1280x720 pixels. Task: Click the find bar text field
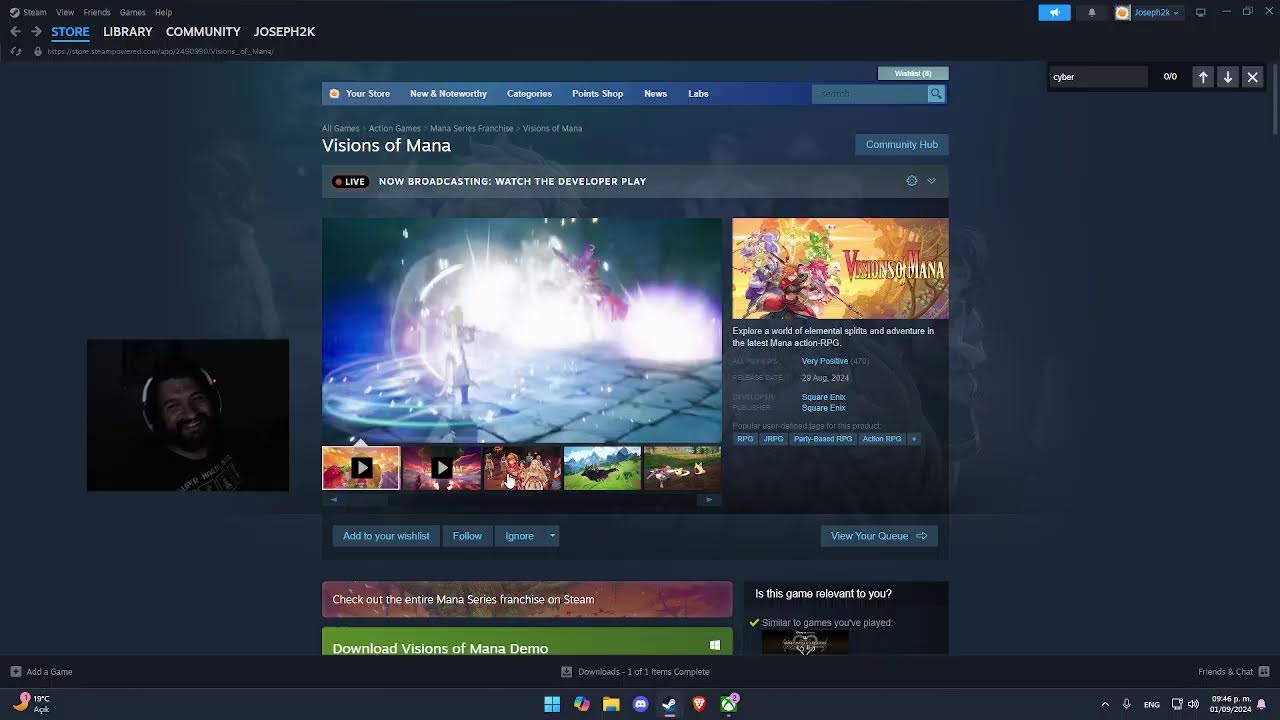click(1098, 76)
